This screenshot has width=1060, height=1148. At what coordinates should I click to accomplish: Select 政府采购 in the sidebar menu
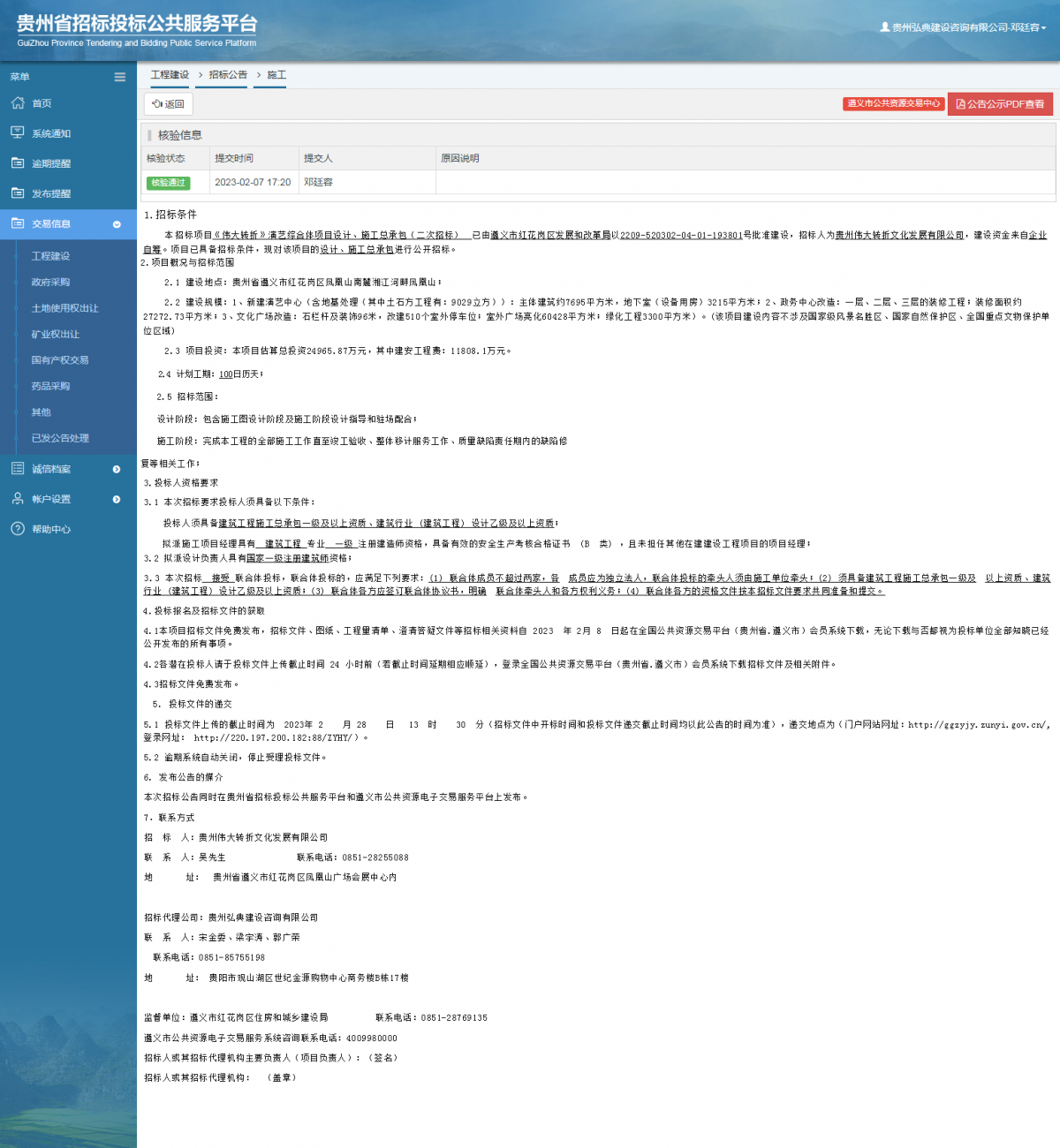51,282
